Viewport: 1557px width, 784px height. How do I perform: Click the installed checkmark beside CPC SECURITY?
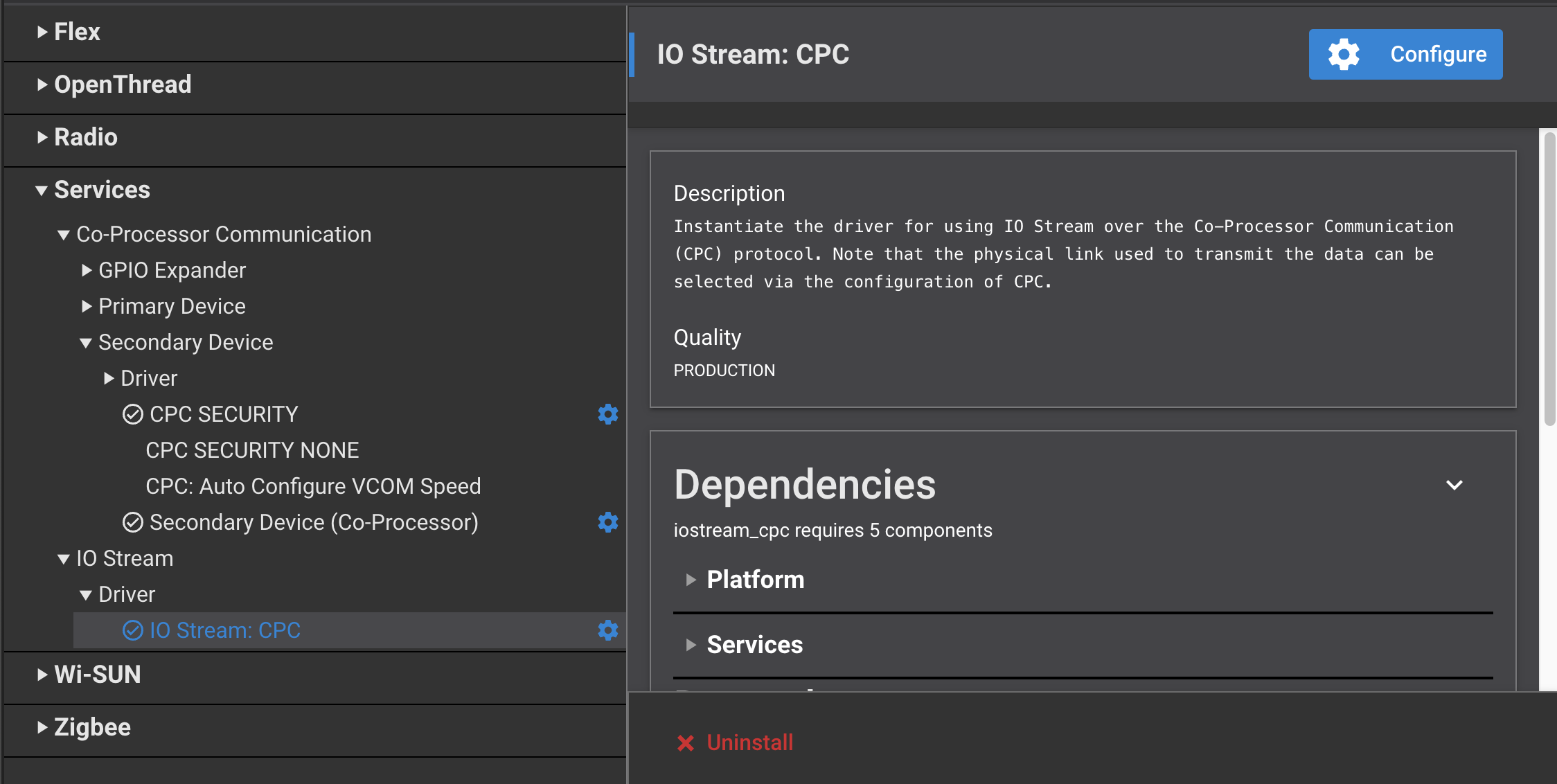(132, 414)
